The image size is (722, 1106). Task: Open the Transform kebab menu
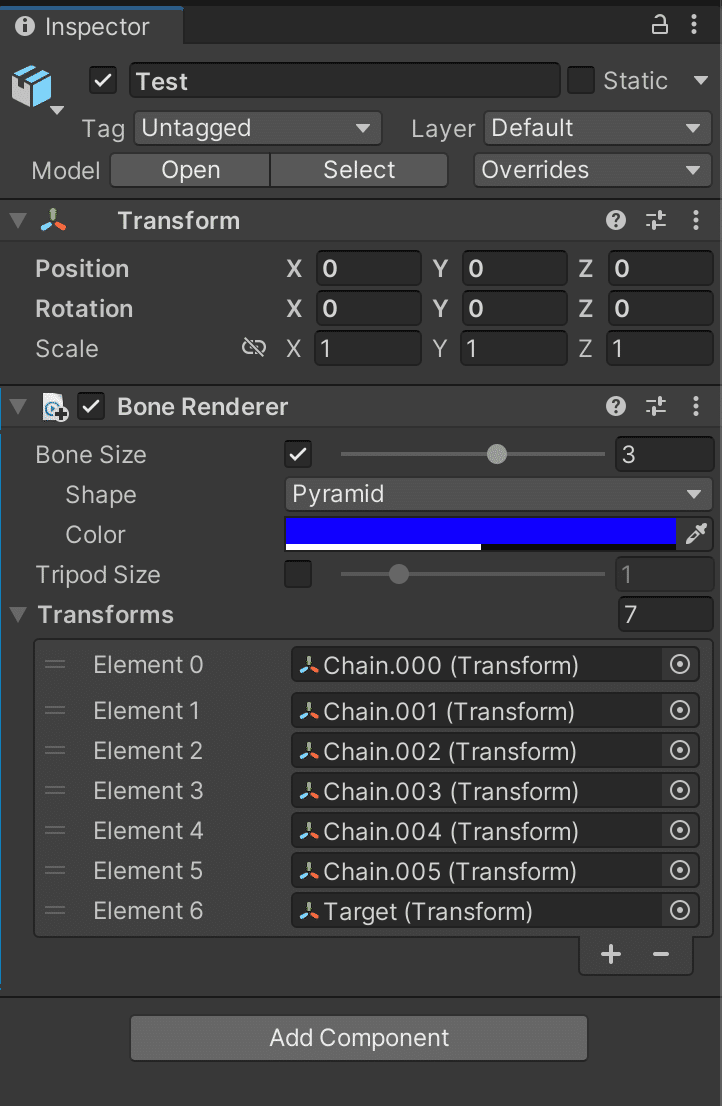click(696, 220)
